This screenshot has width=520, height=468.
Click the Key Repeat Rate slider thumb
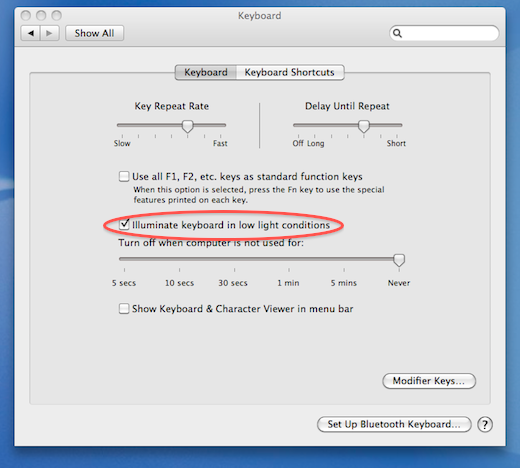pyautogui.click(x=188, y=126)
